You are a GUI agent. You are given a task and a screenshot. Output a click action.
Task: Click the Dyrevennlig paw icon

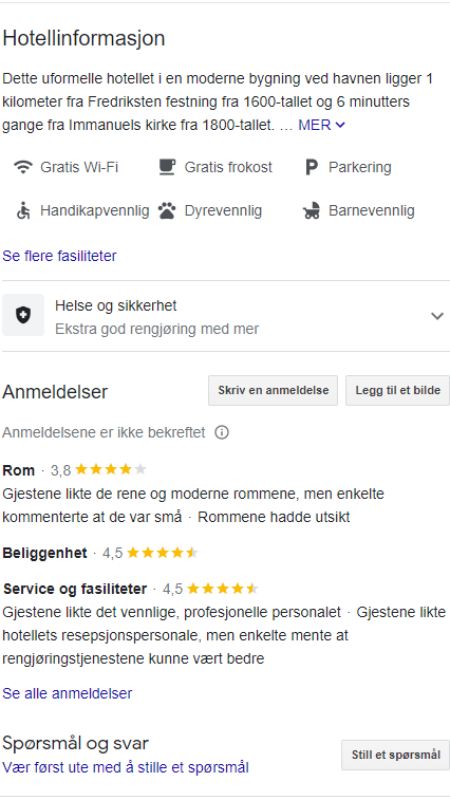pyautogui.click(x=167, y=211)
